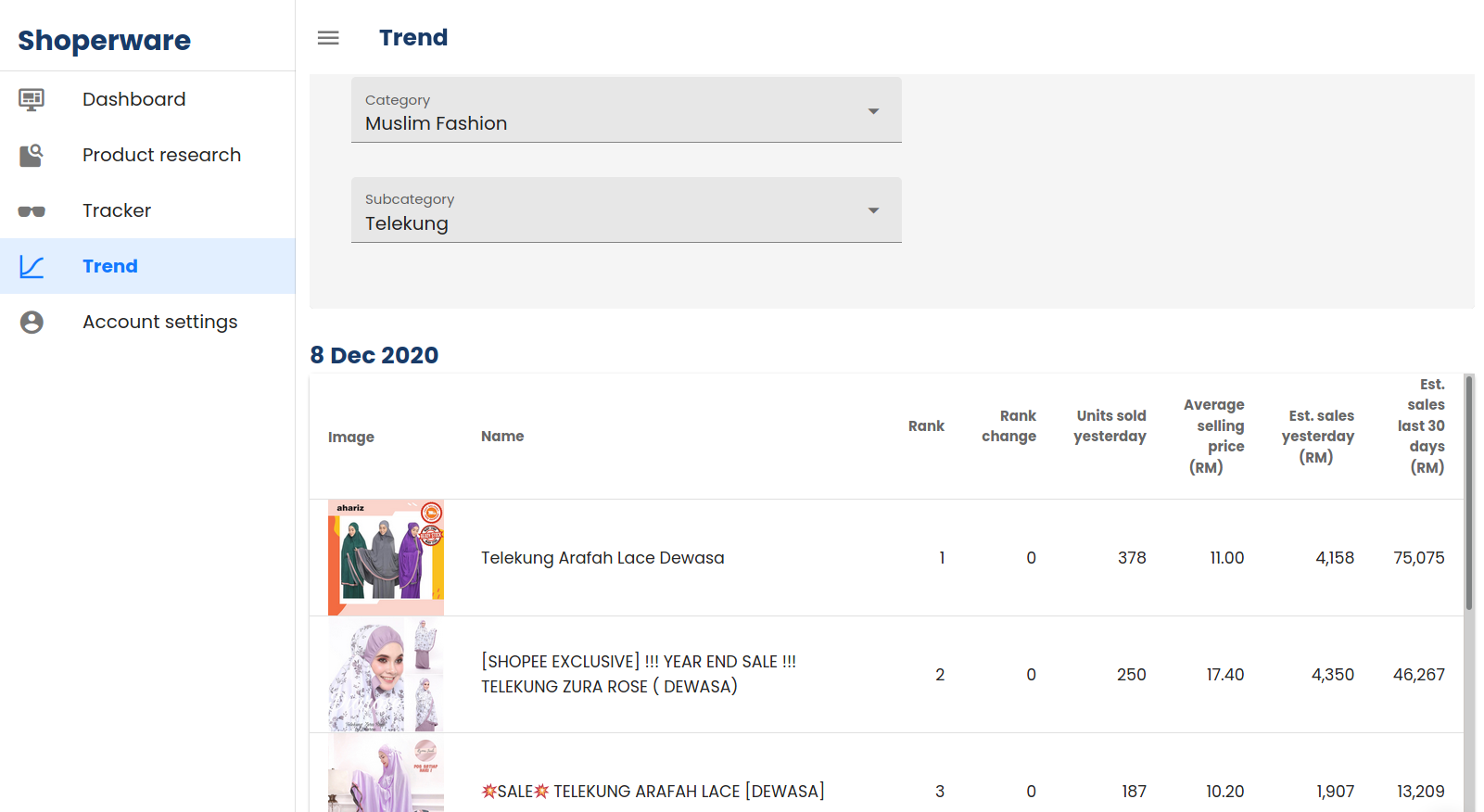Click est. sales yesterday 1,907
Screen dimensions: 1484x812
click(x=1335, y=792)
